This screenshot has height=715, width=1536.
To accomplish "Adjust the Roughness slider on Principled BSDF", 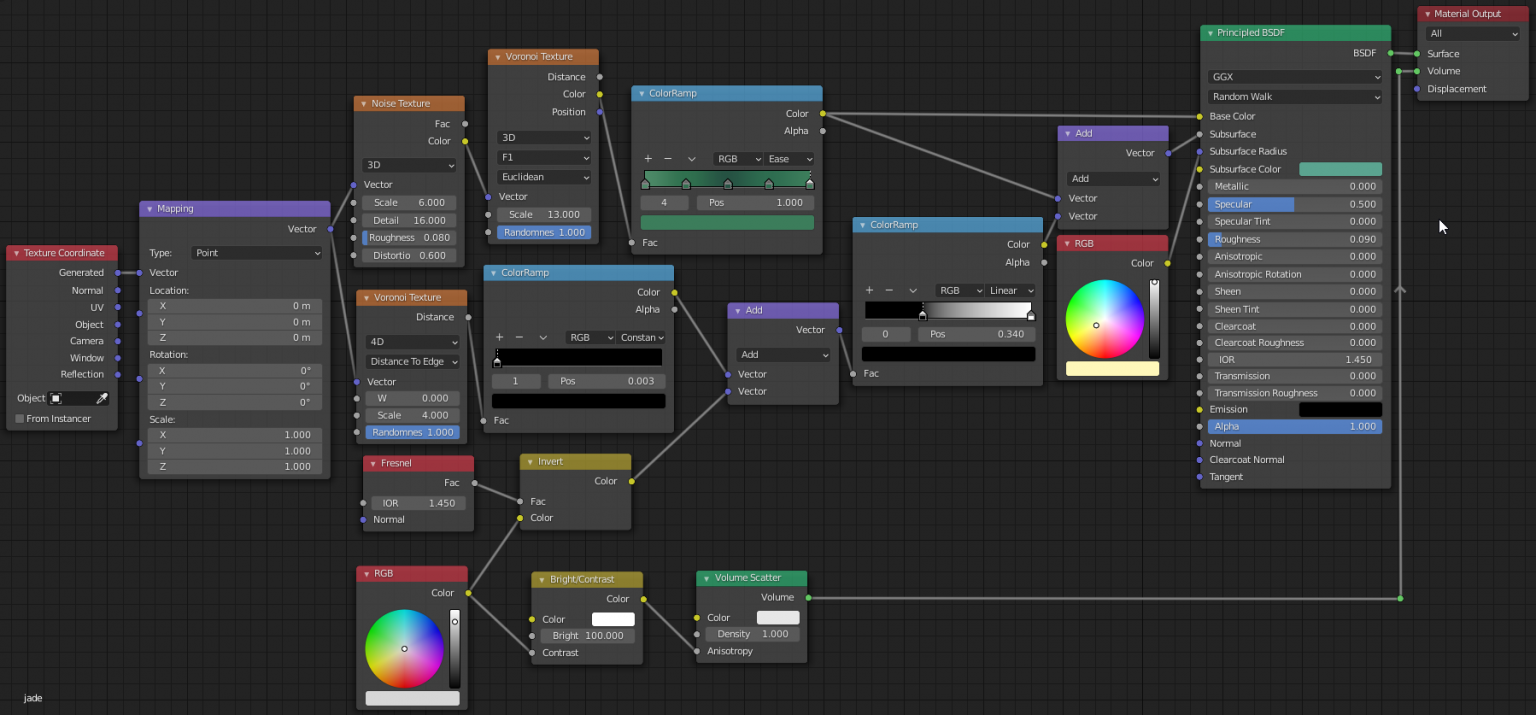I will [x=1294, y=238].
